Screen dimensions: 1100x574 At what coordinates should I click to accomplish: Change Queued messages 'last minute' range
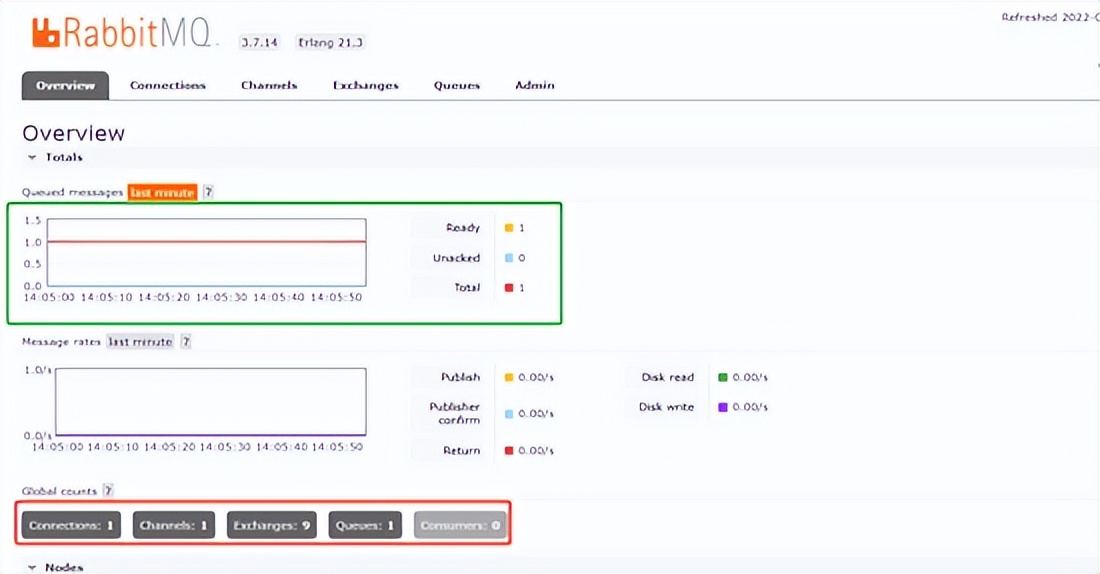coord(162,192)
